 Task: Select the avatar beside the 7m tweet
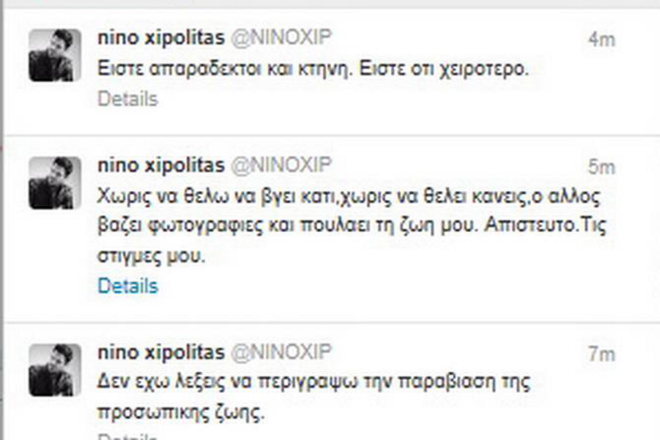55,370
